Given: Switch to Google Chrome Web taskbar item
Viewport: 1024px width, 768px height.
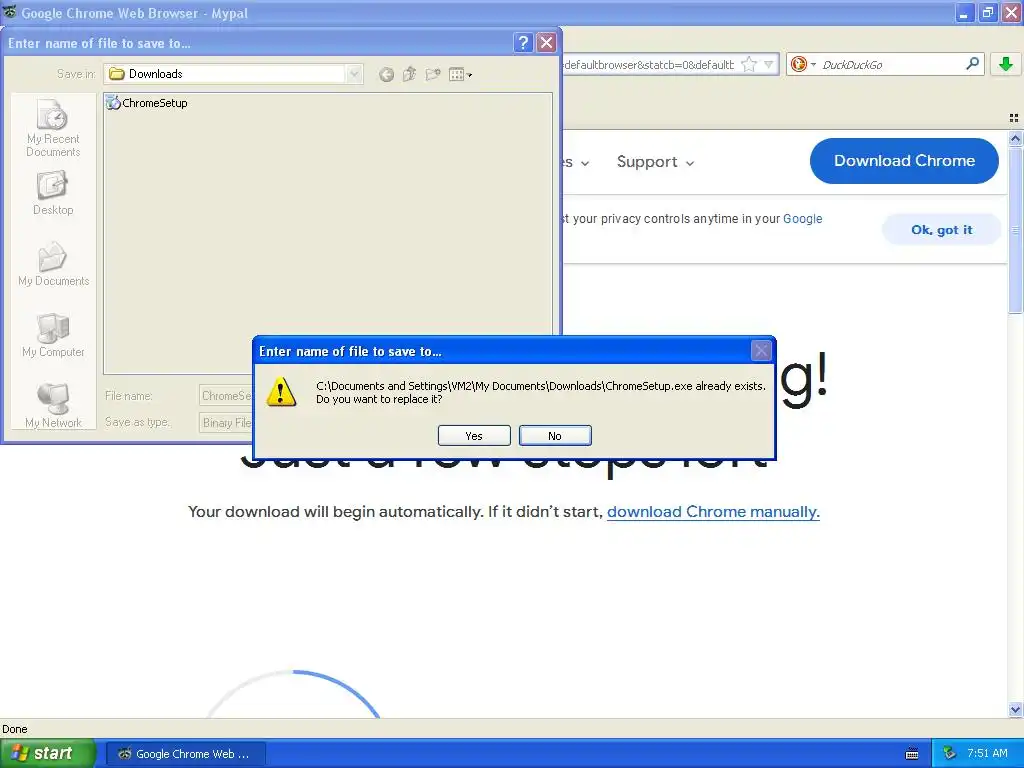Looking at the screenshot, I should [185, 754].
